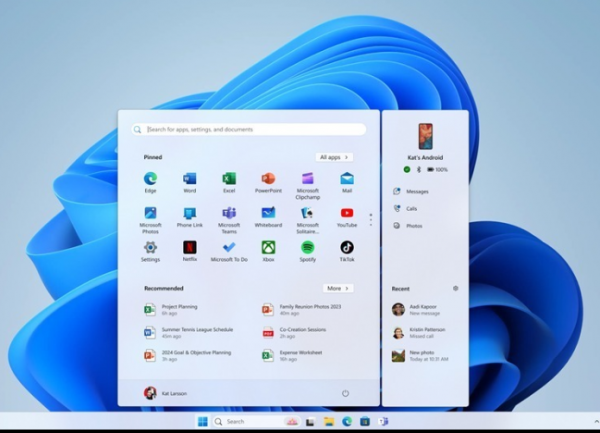Click the All apps button

[334, 157]
